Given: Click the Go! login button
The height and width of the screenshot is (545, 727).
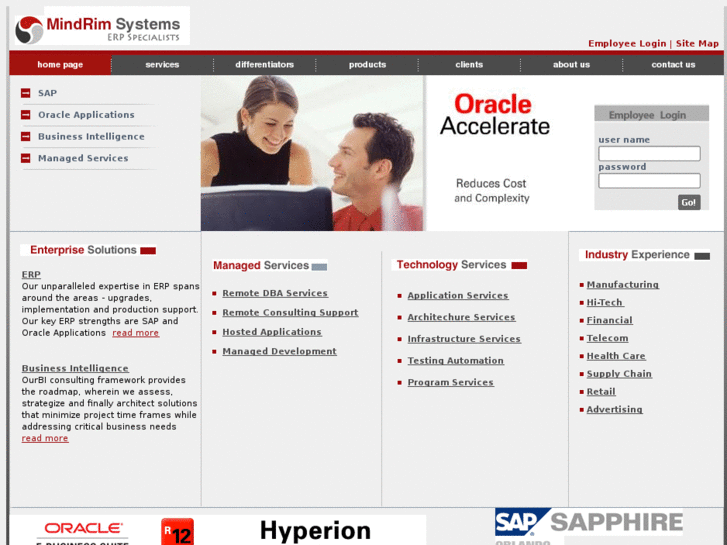Looking at the screenshot, I should click(x=689, y=202).
